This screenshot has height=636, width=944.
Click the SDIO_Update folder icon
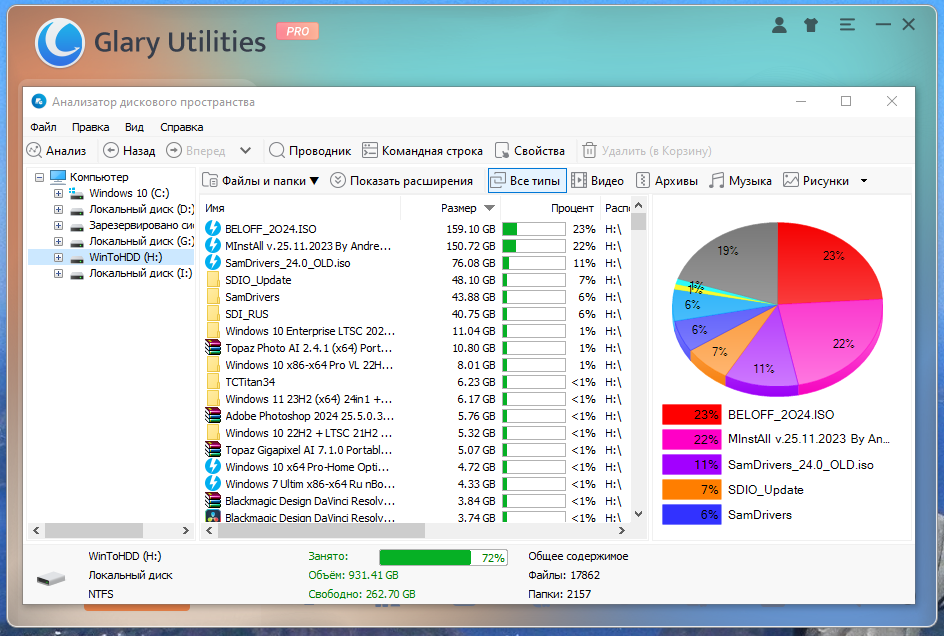tap(213, 279)
